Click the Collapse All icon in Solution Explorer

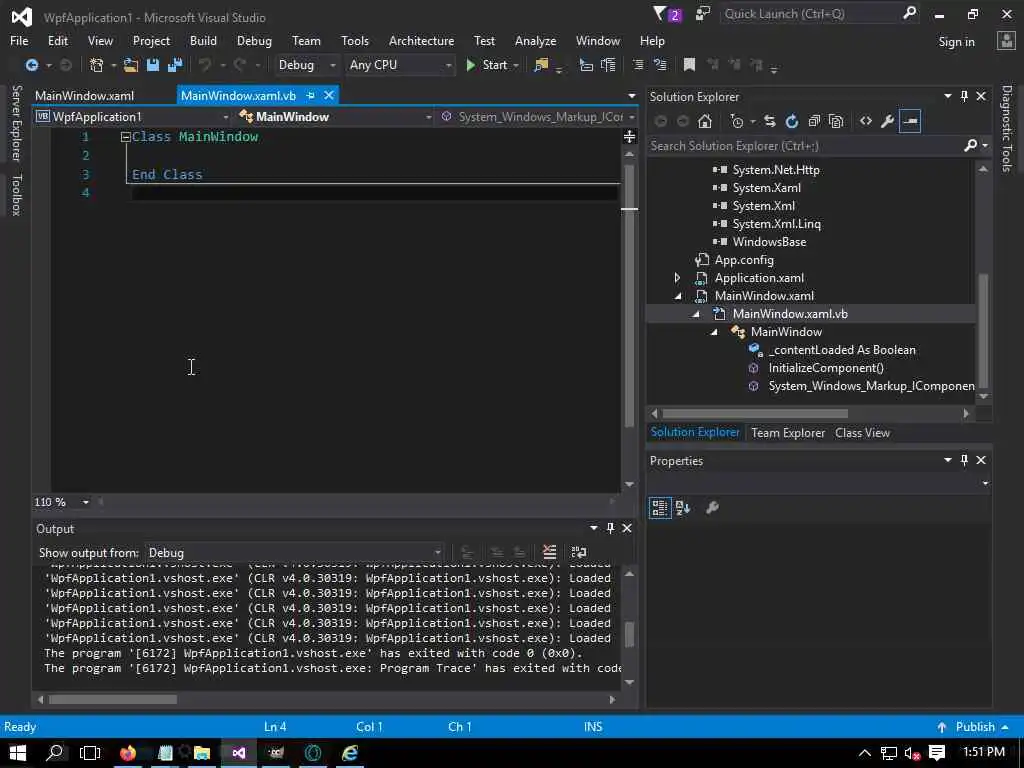814,121
